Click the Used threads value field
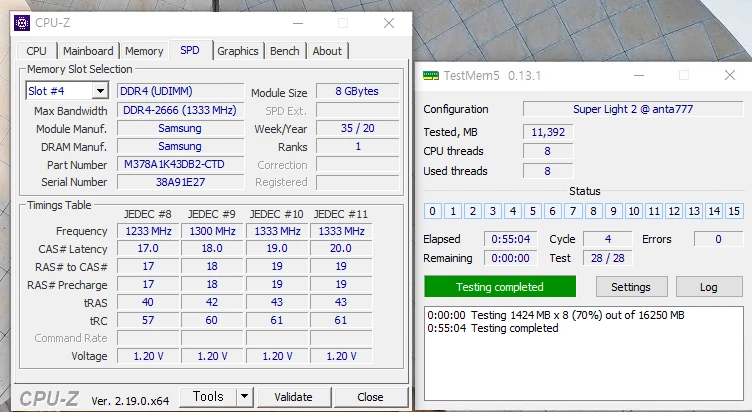Image resolution: width=752 pixels, height=412 pixels. [x=548, y=171]
